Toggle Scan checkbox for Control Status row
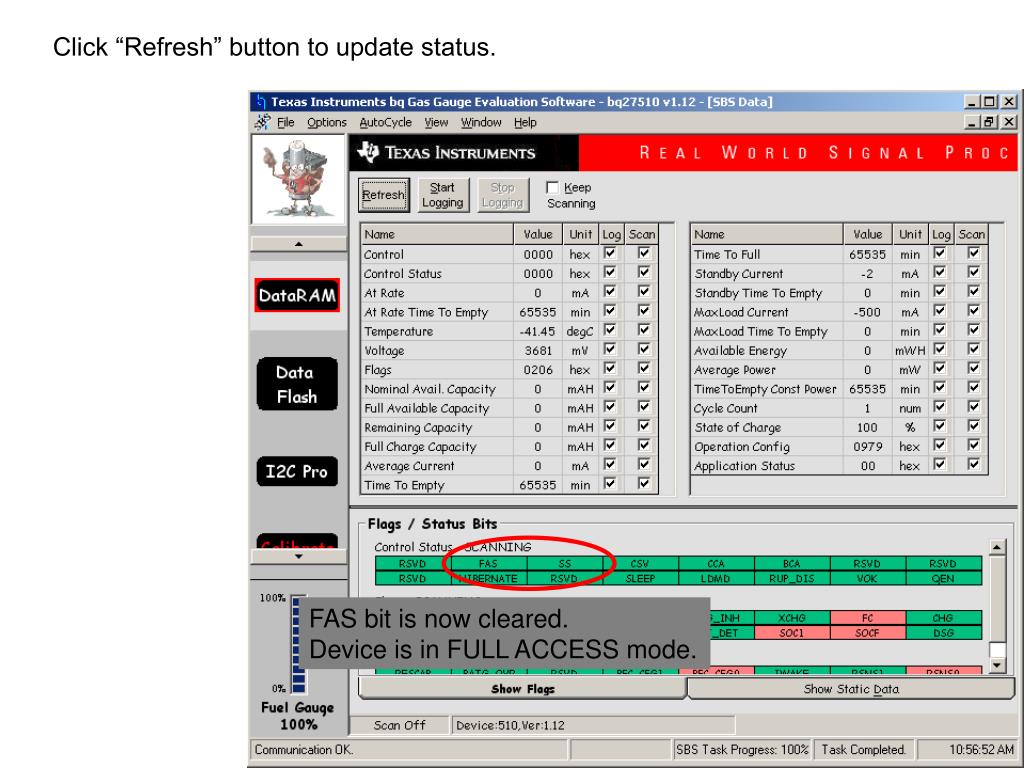 pyautogui.click(x=644, y=272)
